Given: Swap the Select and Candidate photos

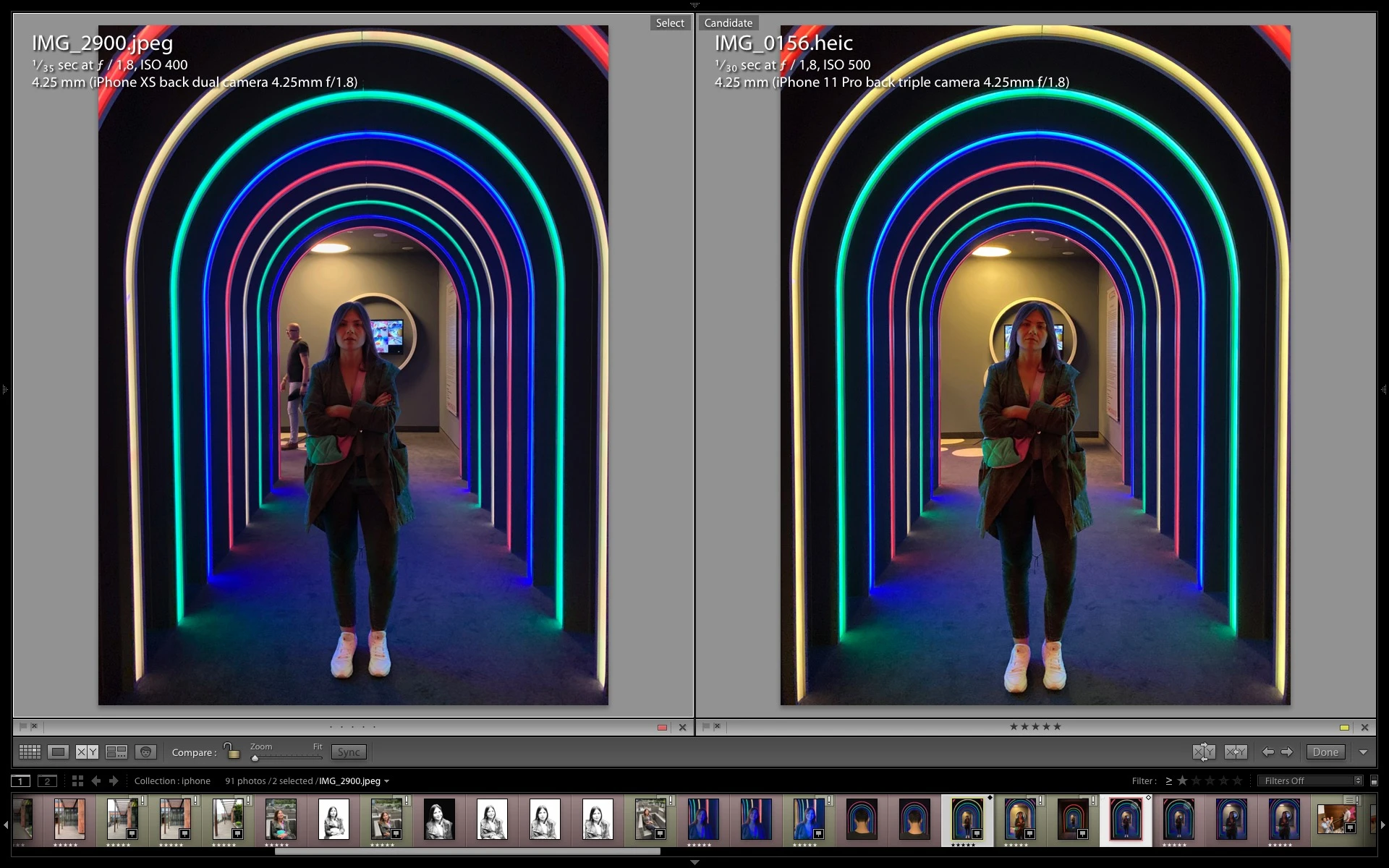Looking at the screenshot, I should [1204, 752].
